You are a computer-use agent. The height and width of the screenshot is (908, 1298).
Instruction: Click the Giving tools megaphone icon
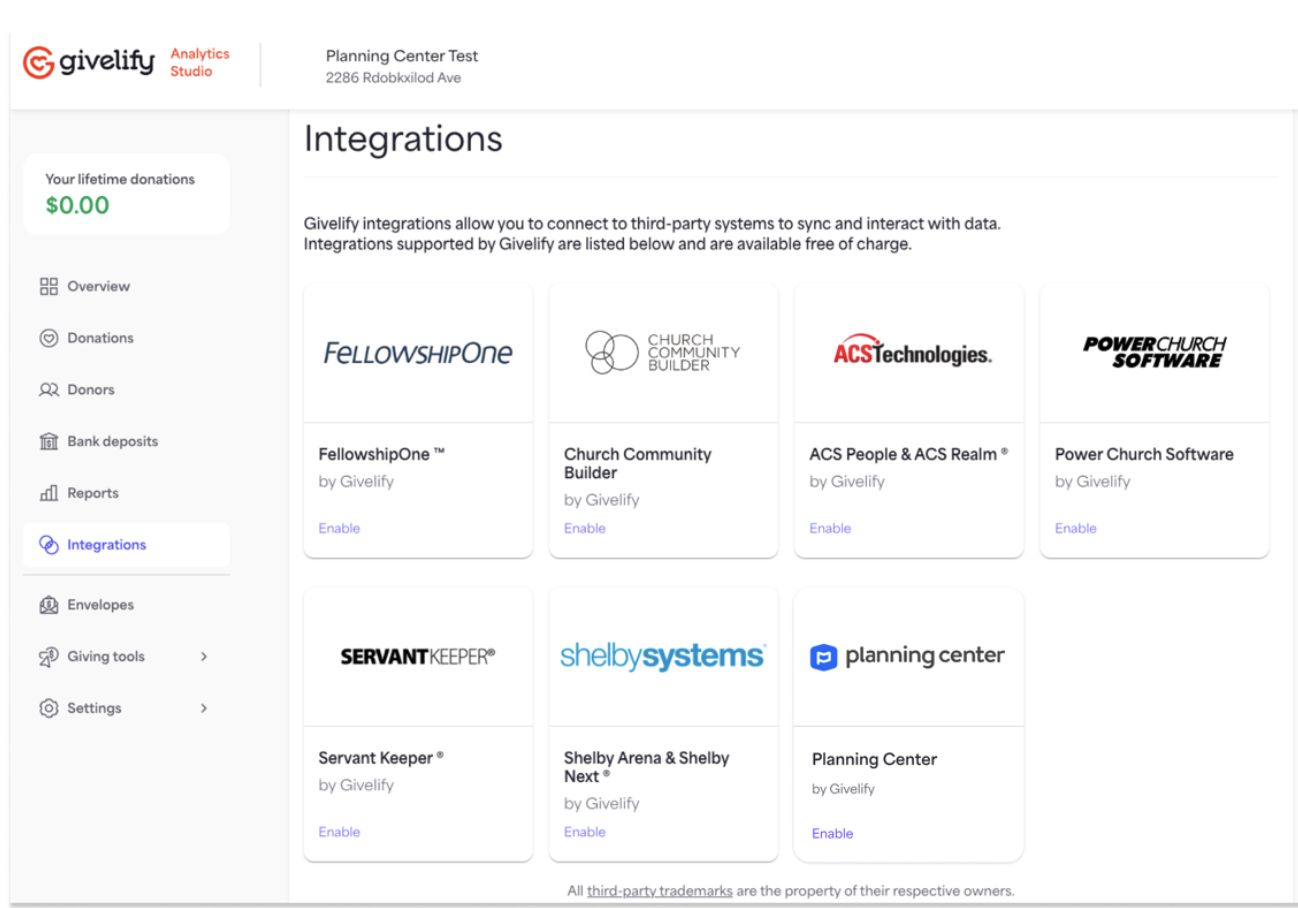click(49, 657)
